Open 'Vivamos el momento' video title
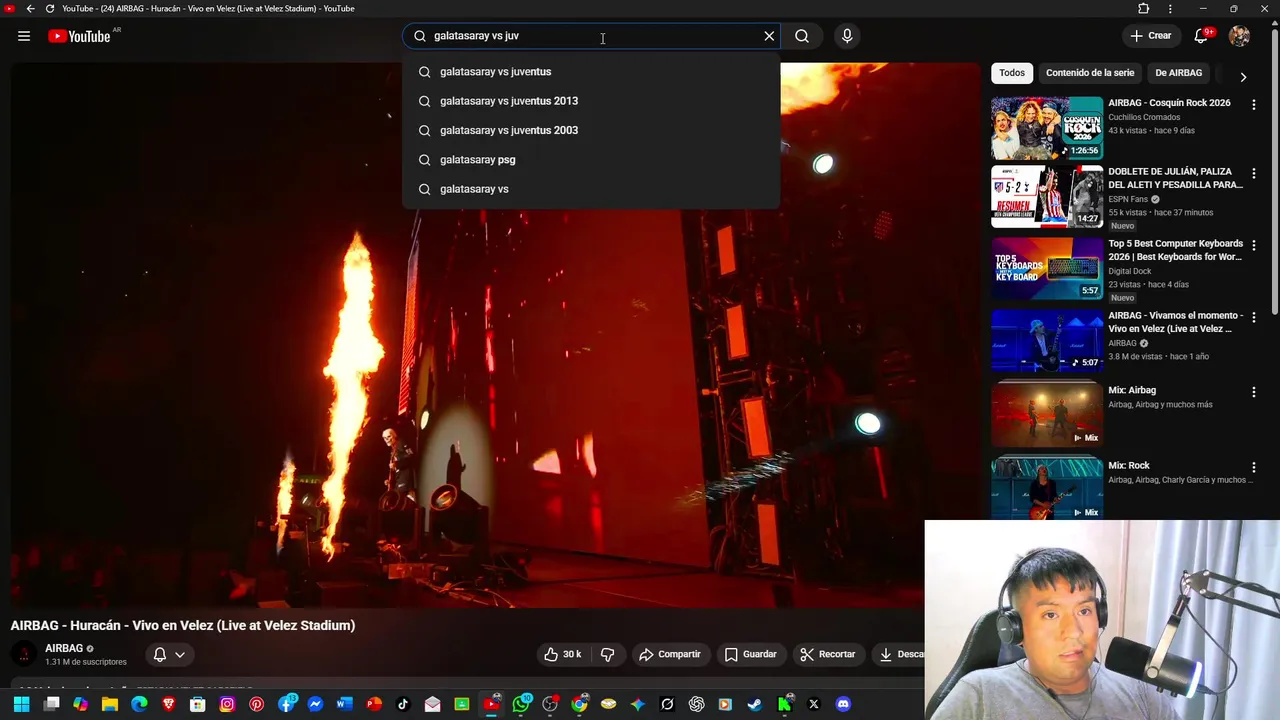 pyautogui.click(x=1175, y=322)
